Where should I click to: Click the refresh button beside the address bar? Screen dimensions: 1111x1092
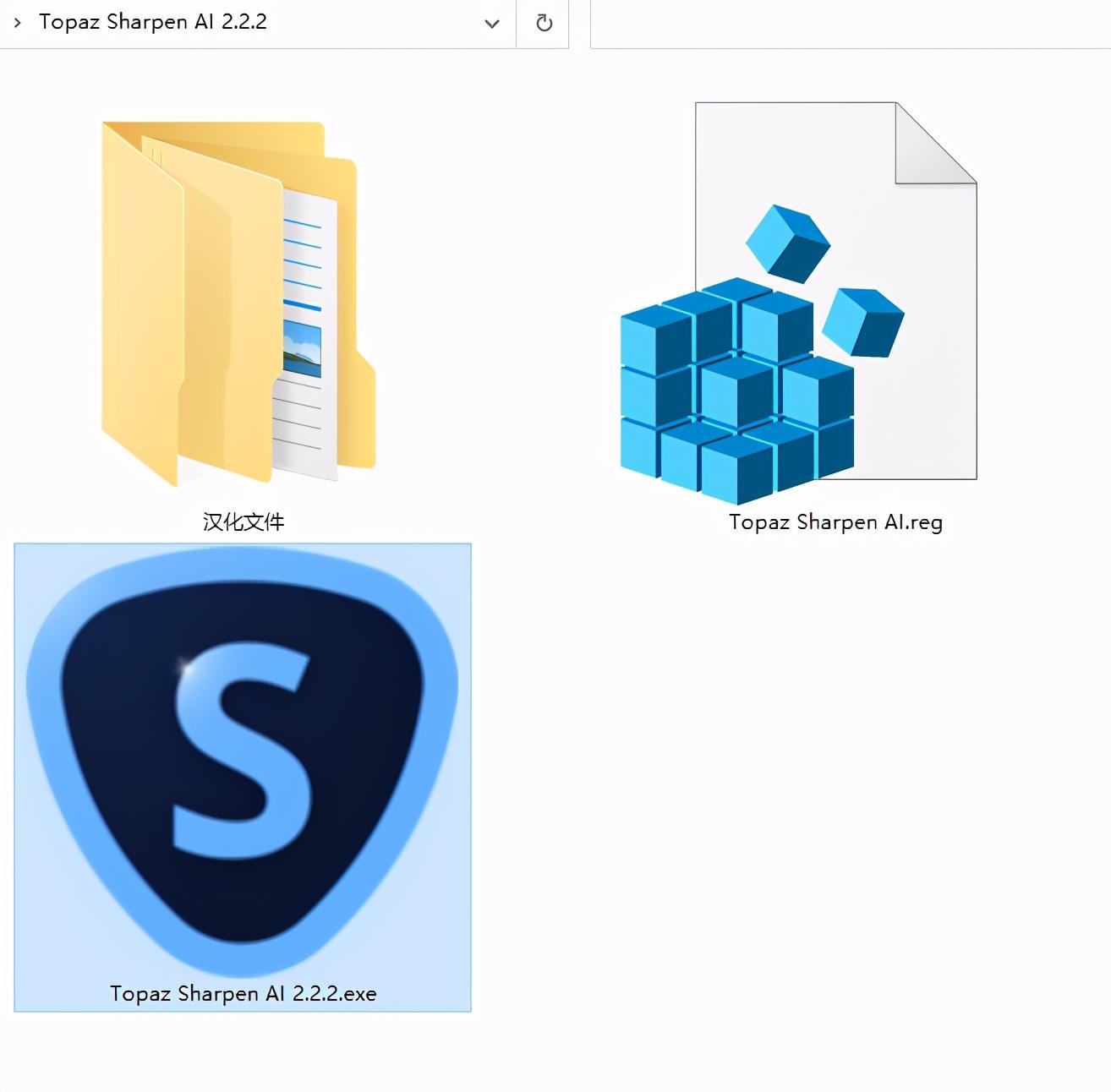pyautogui.click(x=544, y=23)
